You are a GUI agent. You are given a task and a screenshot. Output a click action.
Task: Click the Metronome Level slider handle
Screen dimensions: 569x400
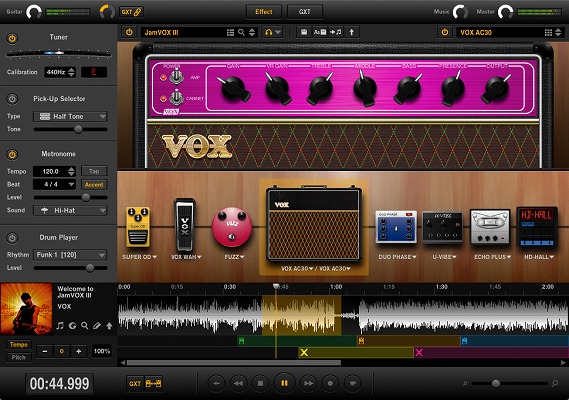pyautogui.click(x=86, y=197)
